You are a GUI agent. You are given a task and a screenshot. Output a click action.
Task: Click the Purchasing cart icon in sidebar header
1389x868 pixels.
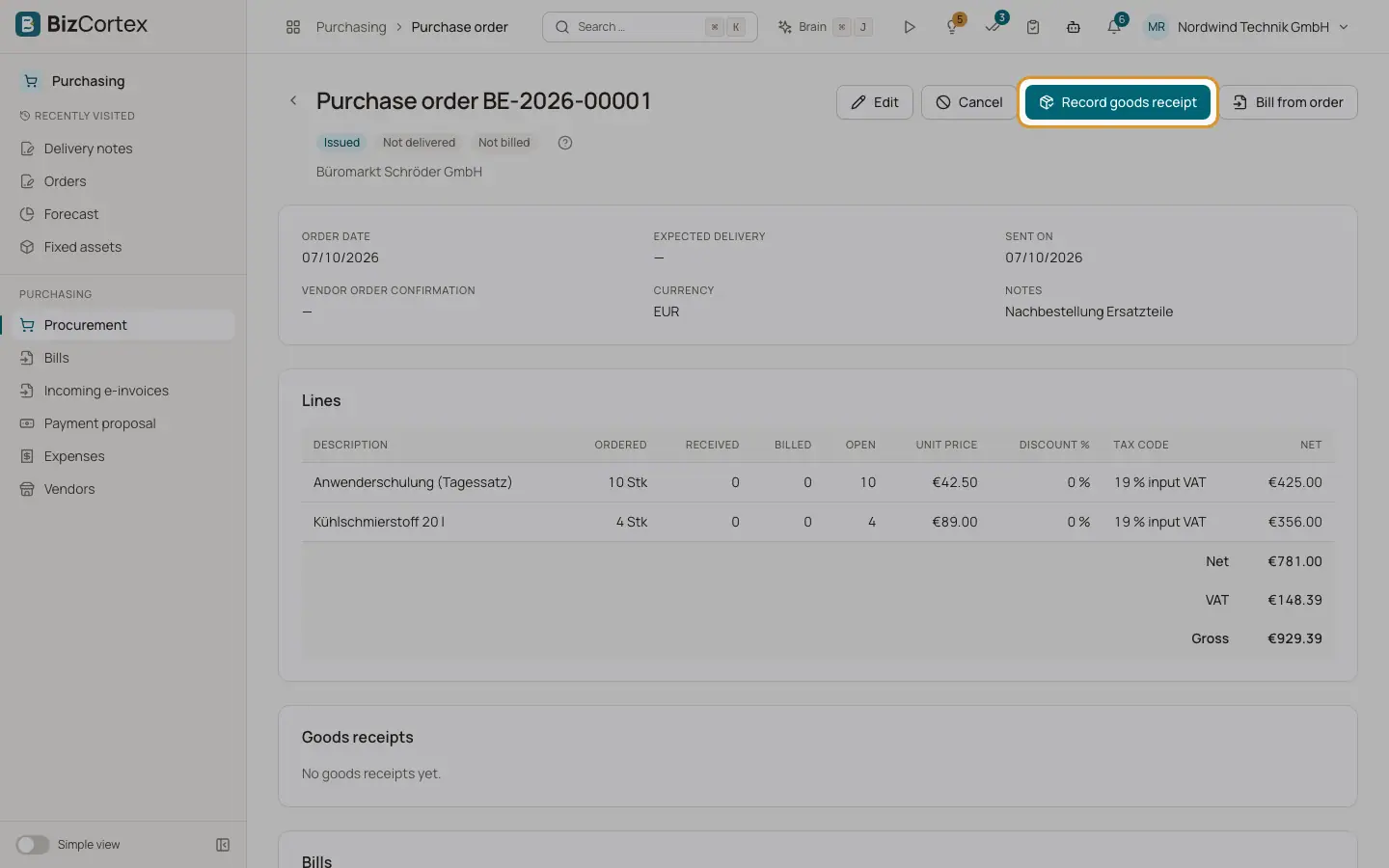31,81
